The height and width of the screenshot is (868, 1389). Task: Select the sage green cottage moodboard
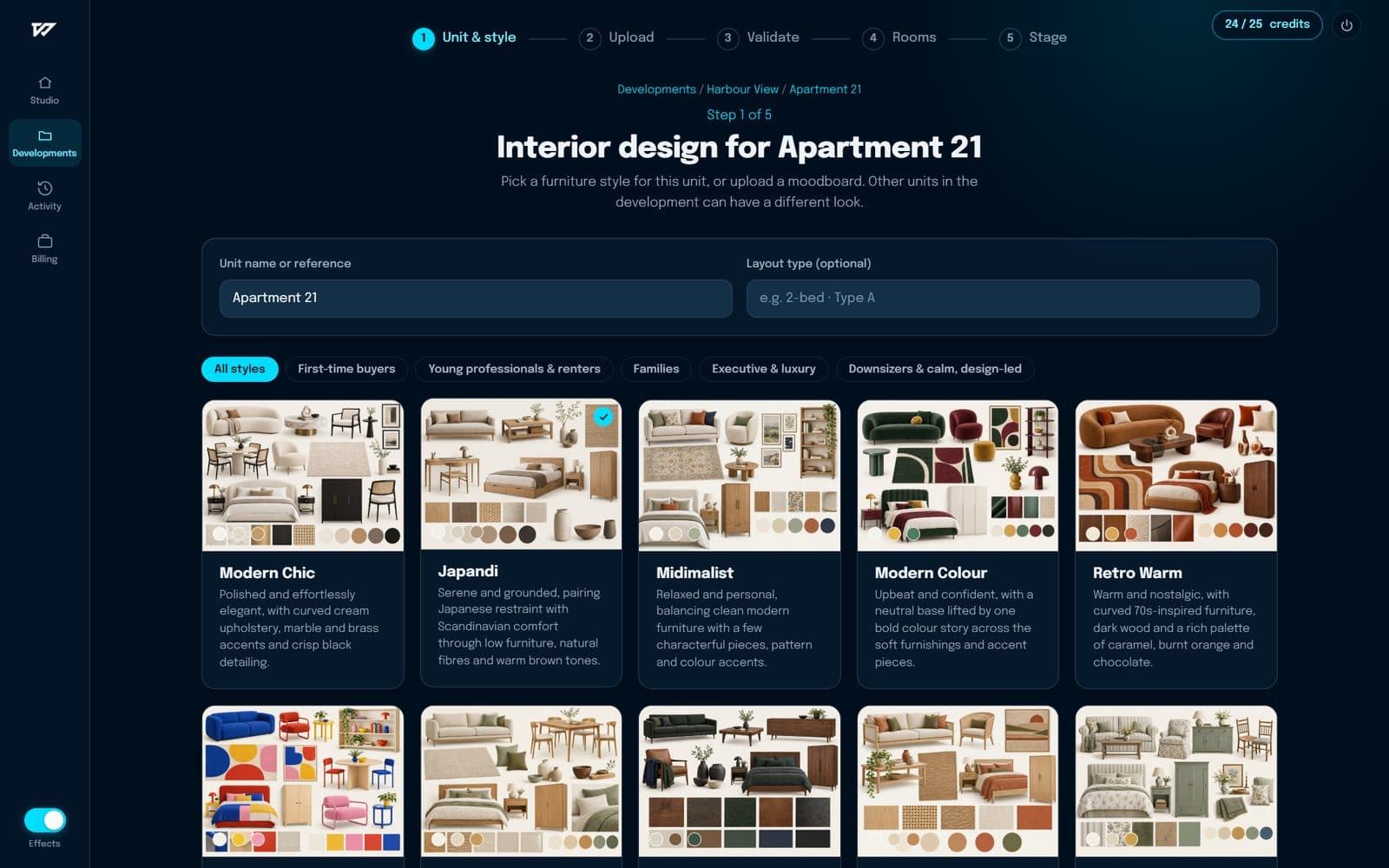coord(1176,781)
